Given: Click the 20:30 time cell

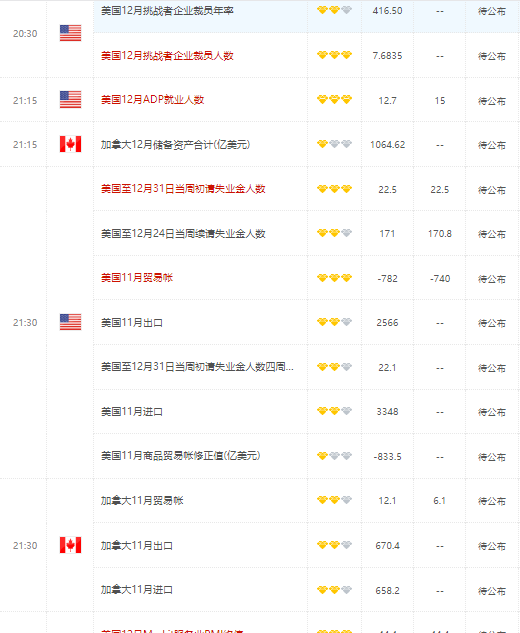Looking at the screenshot, I should 25,34.
